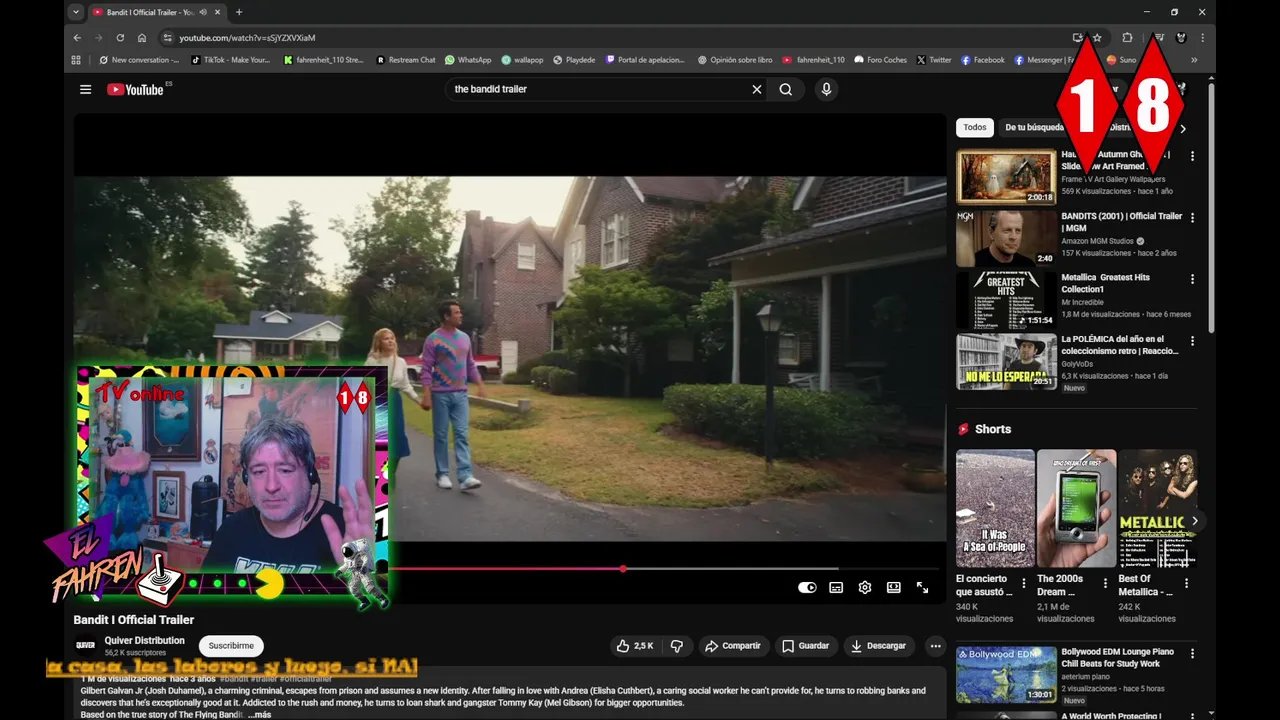
Task: Switch player to theater mode
Action: (x=894, y=587)
